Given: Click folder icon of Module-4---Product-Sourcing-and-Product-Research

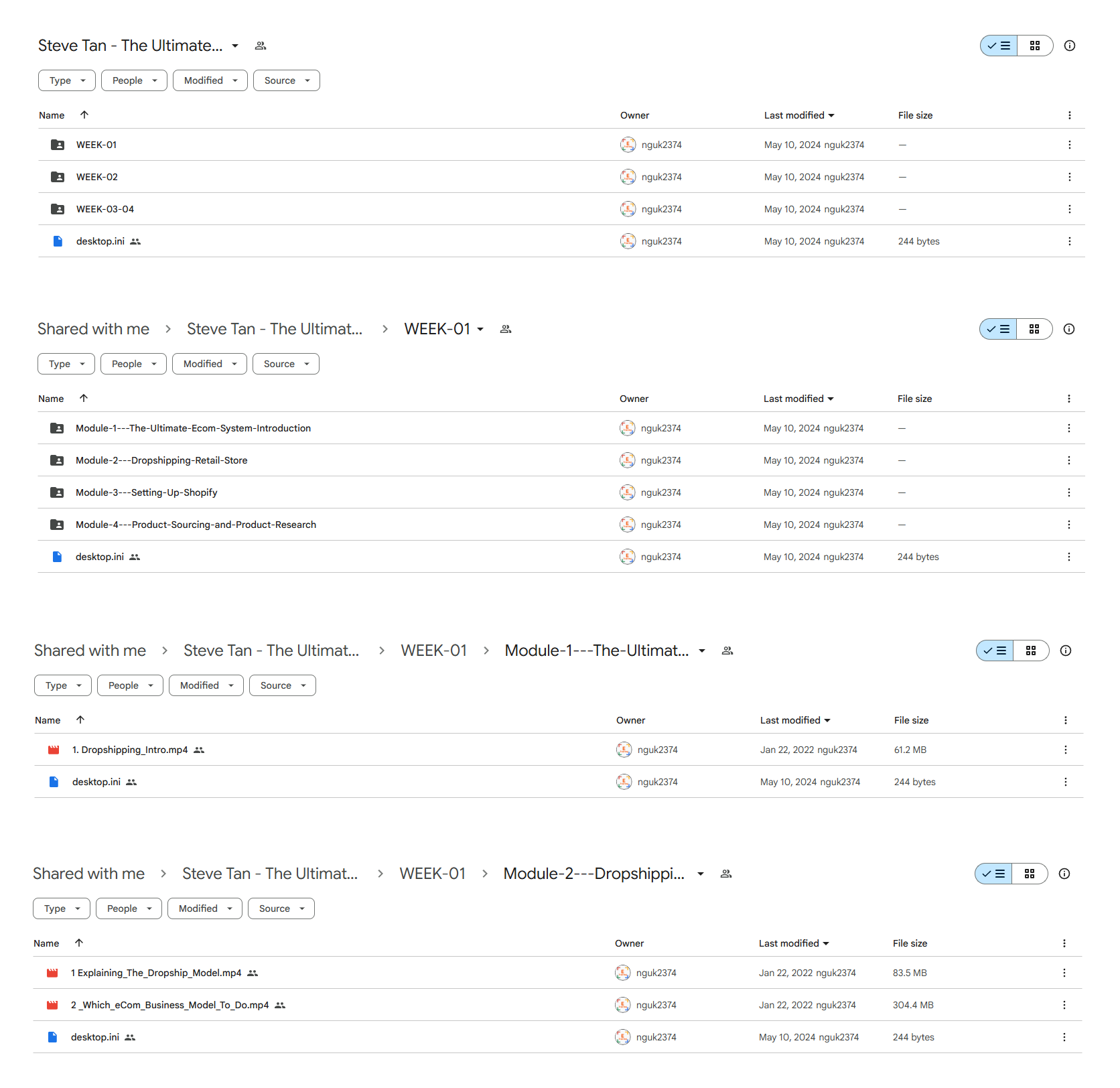Looking at the screenshot, I should pos(57,525).
